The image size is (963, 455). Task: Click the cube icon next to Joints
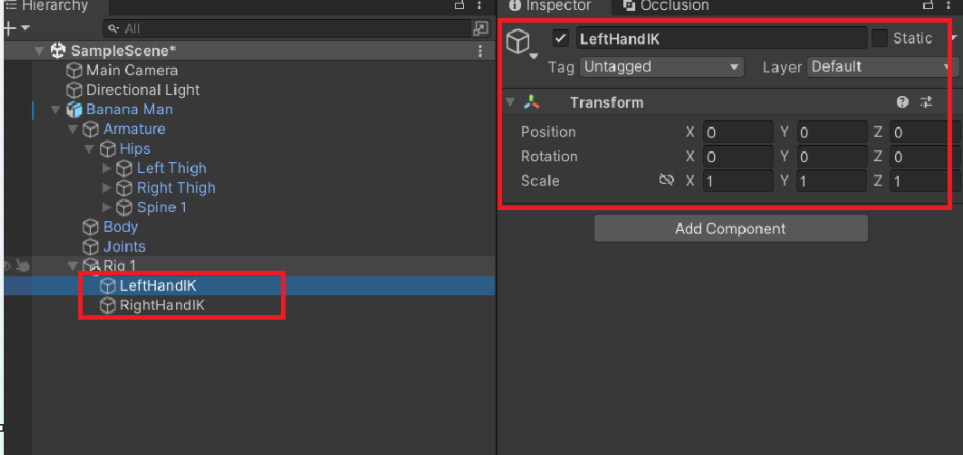click(91, 247)
